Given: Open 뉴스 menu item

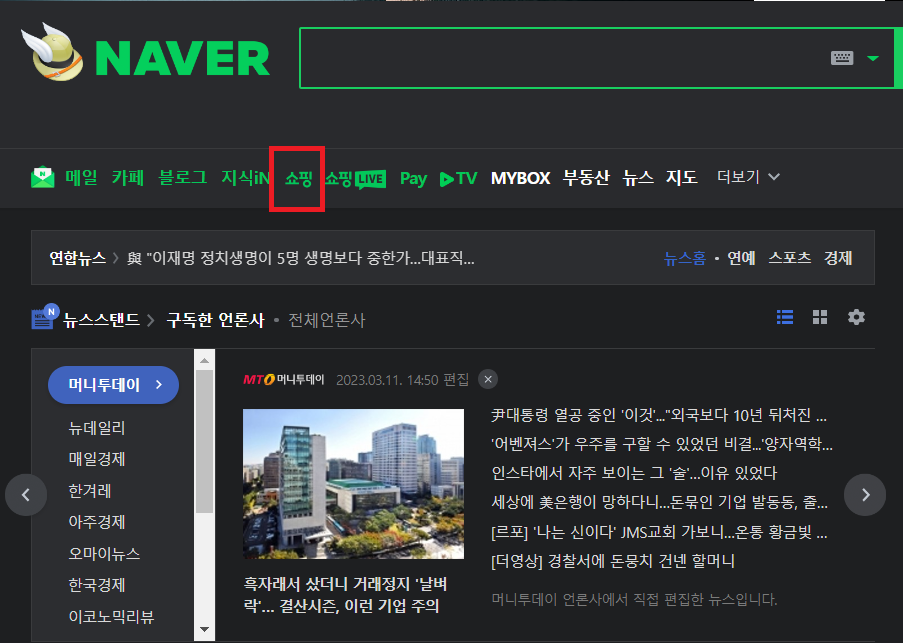Looking at the screenshot, I should (638, 177).
